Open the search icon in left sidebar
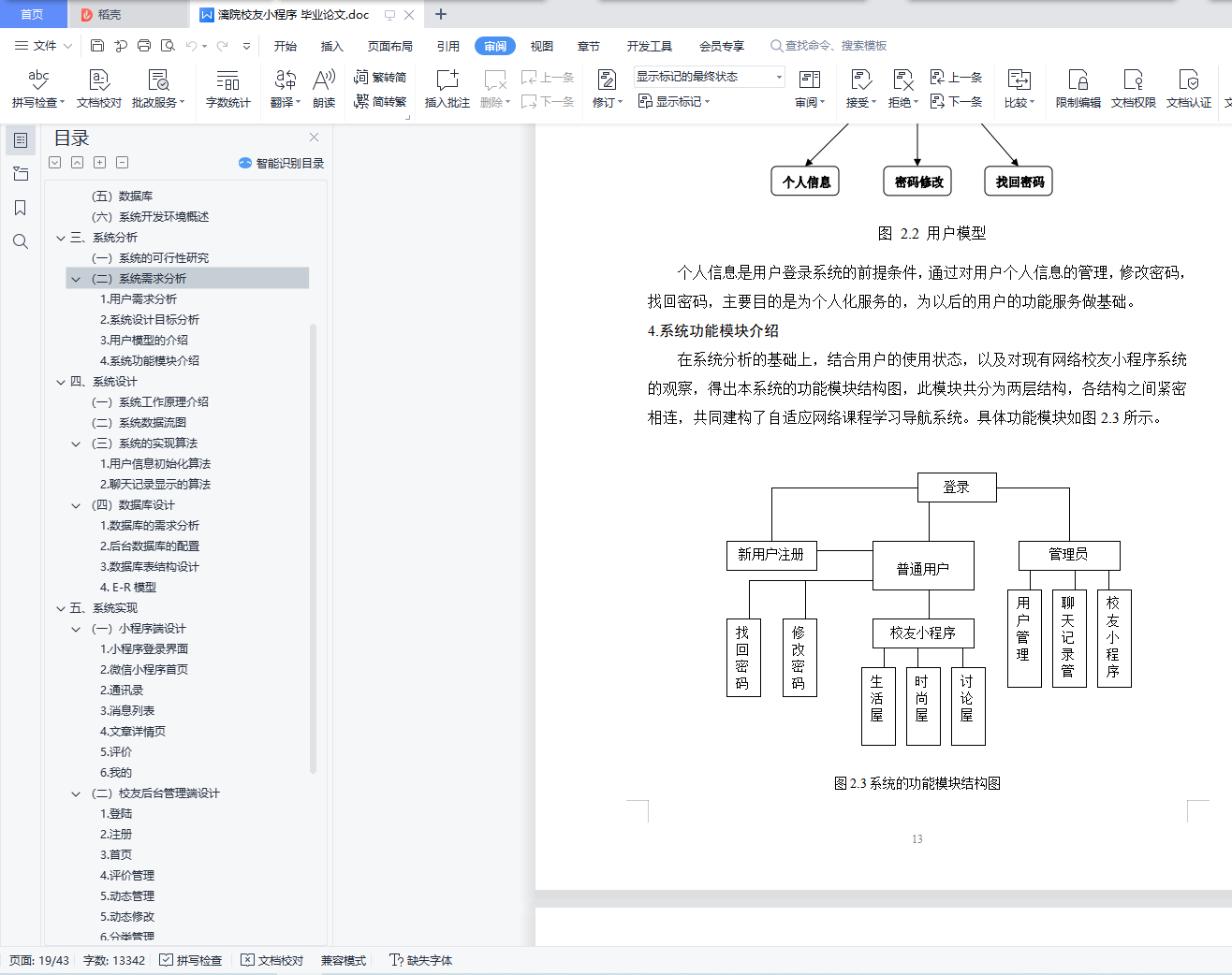Image resolution: width=1232 pixels, height=975 pixels. pos(20,241)
